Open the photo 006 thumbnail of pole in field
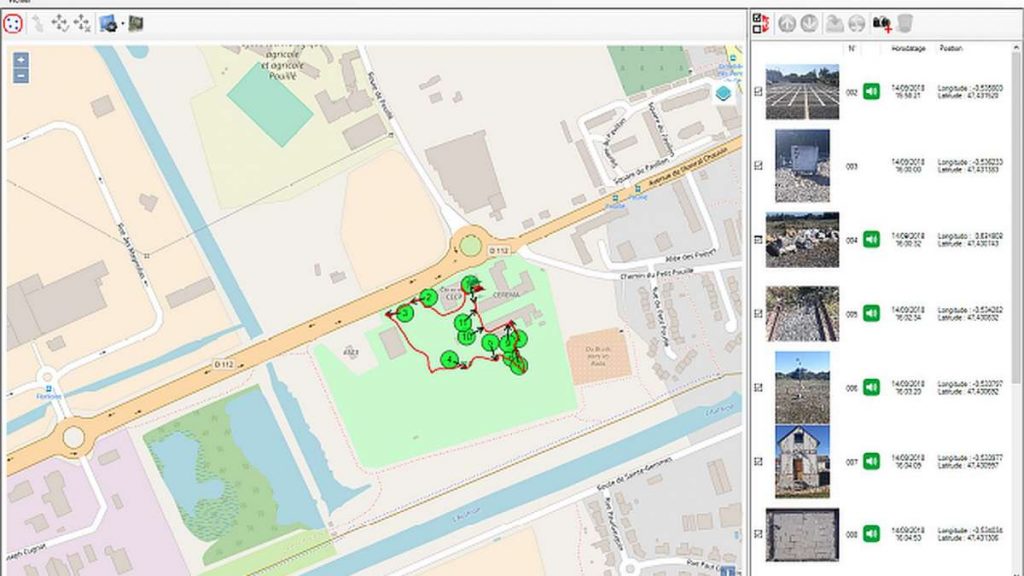This screenshot has width=1024, height=576. tap(802, 387)
